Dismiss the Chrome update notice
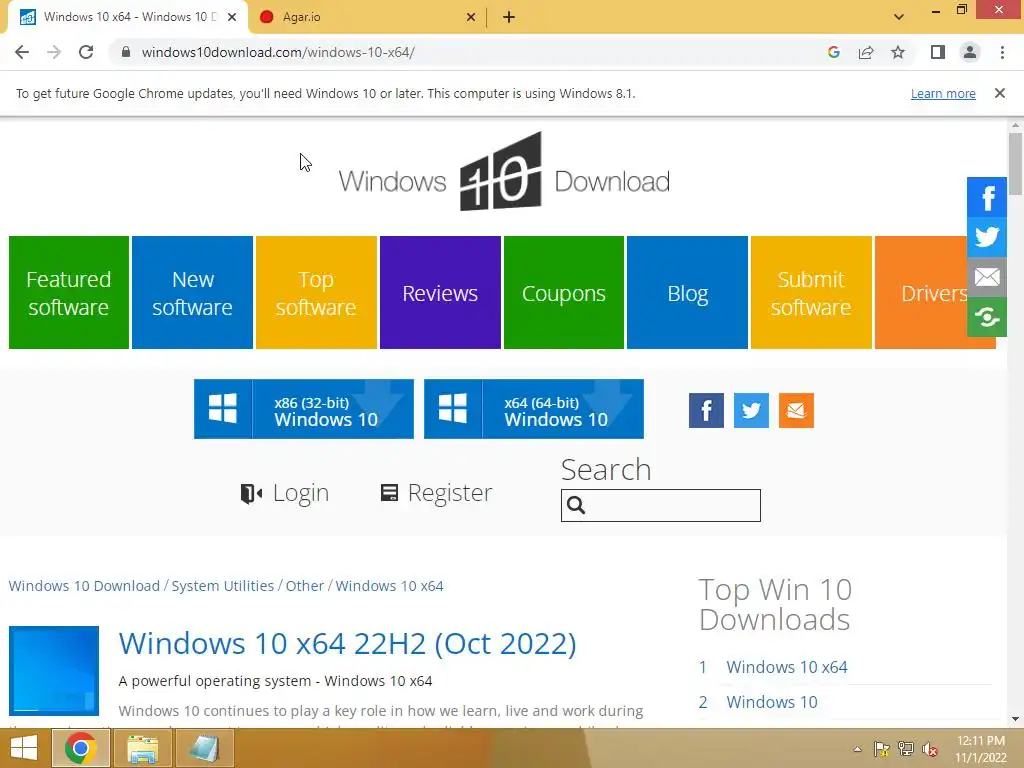 tap(1000, 93)
